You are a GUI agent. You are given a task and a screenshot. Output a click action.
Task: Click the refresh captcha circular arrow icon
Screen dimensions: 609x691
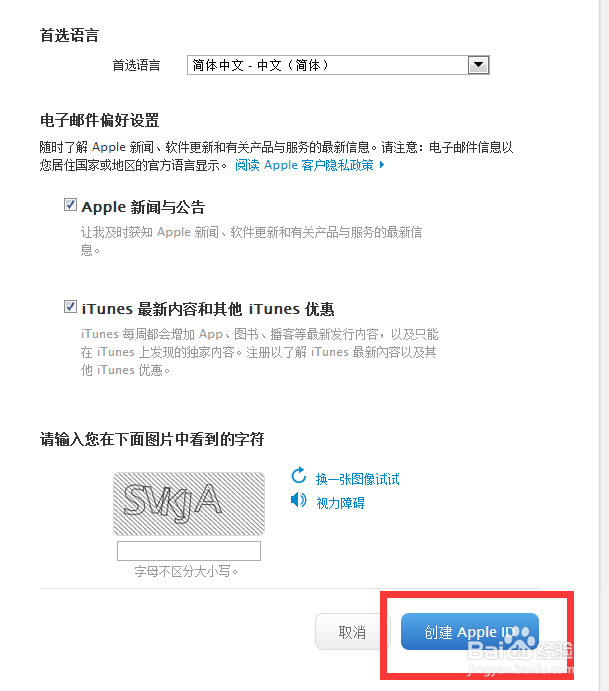(299, 475)
